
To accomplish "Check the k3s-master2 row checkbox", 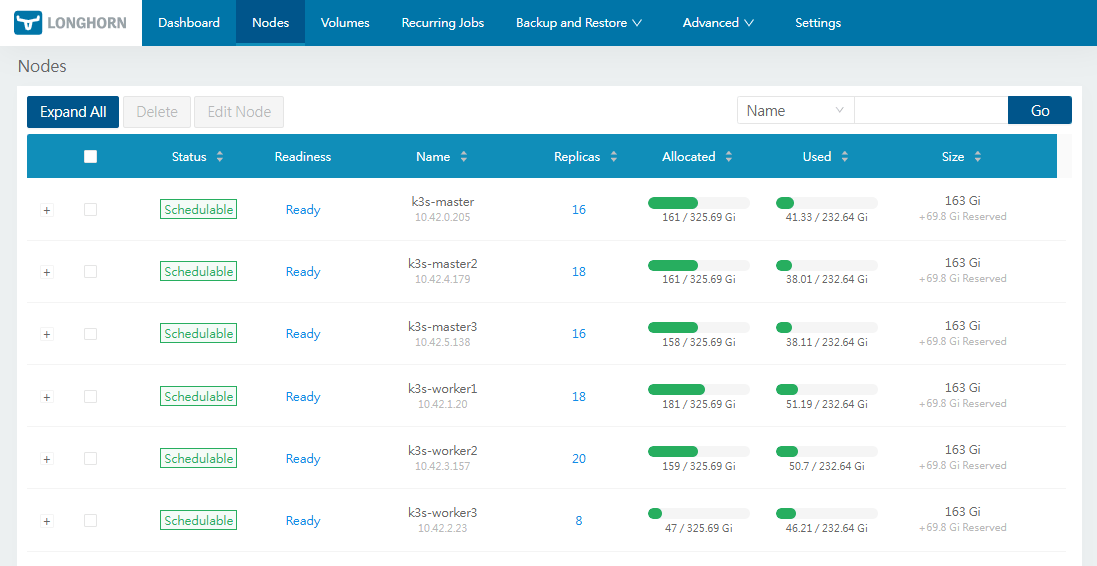I will click(90, 271).
